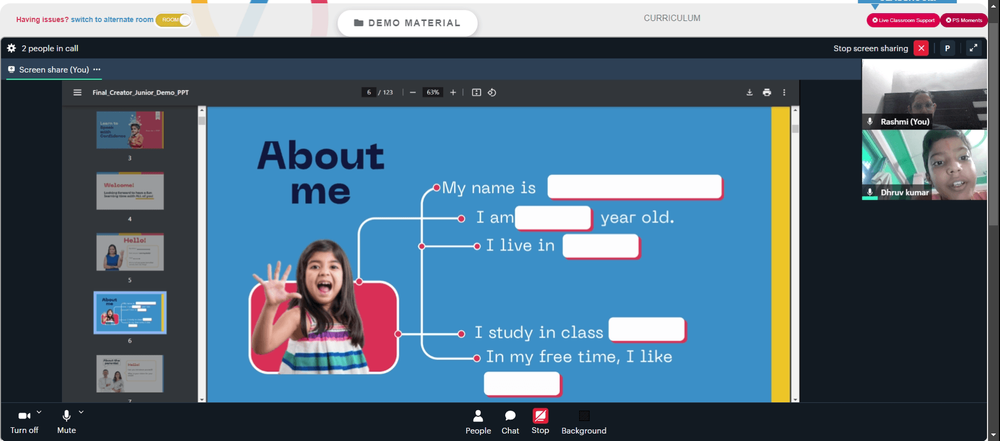Click switch to alternate room link

click(112, 20)
